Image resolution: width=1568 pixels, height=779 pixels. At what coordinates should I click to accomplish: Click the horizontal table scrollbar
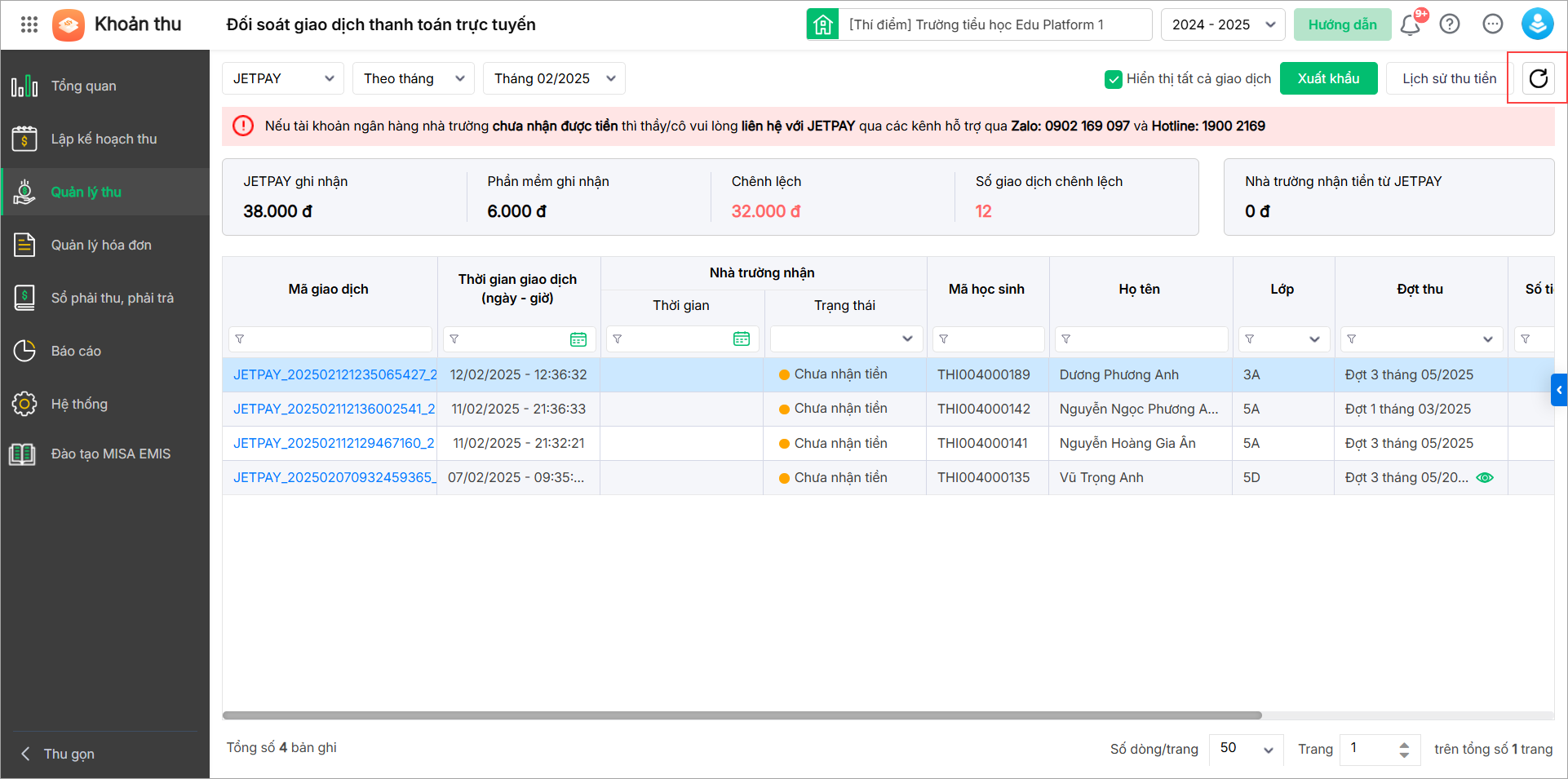742,715
